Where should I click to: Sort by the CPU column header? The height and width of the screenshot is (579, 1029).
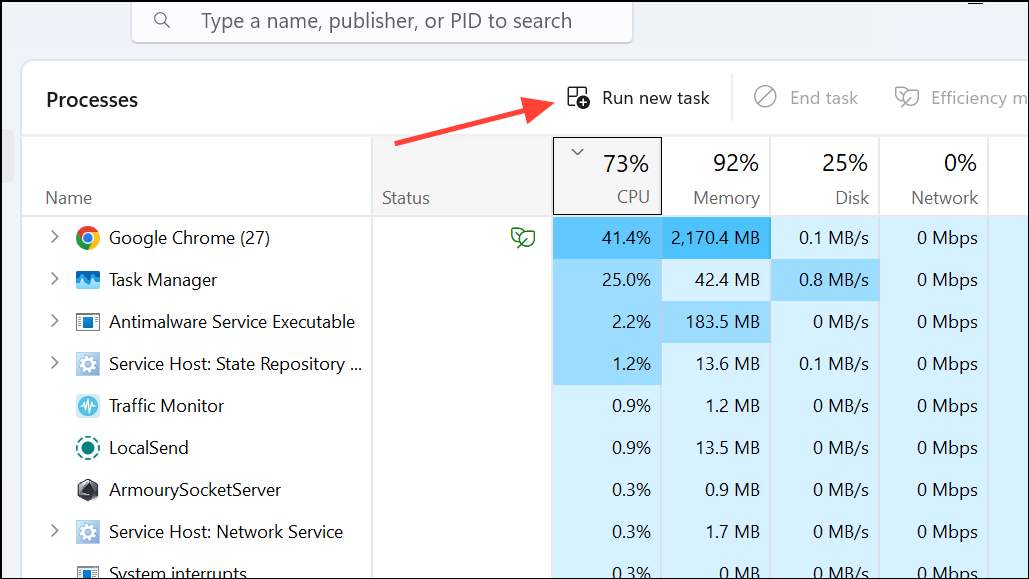(607, 176)
